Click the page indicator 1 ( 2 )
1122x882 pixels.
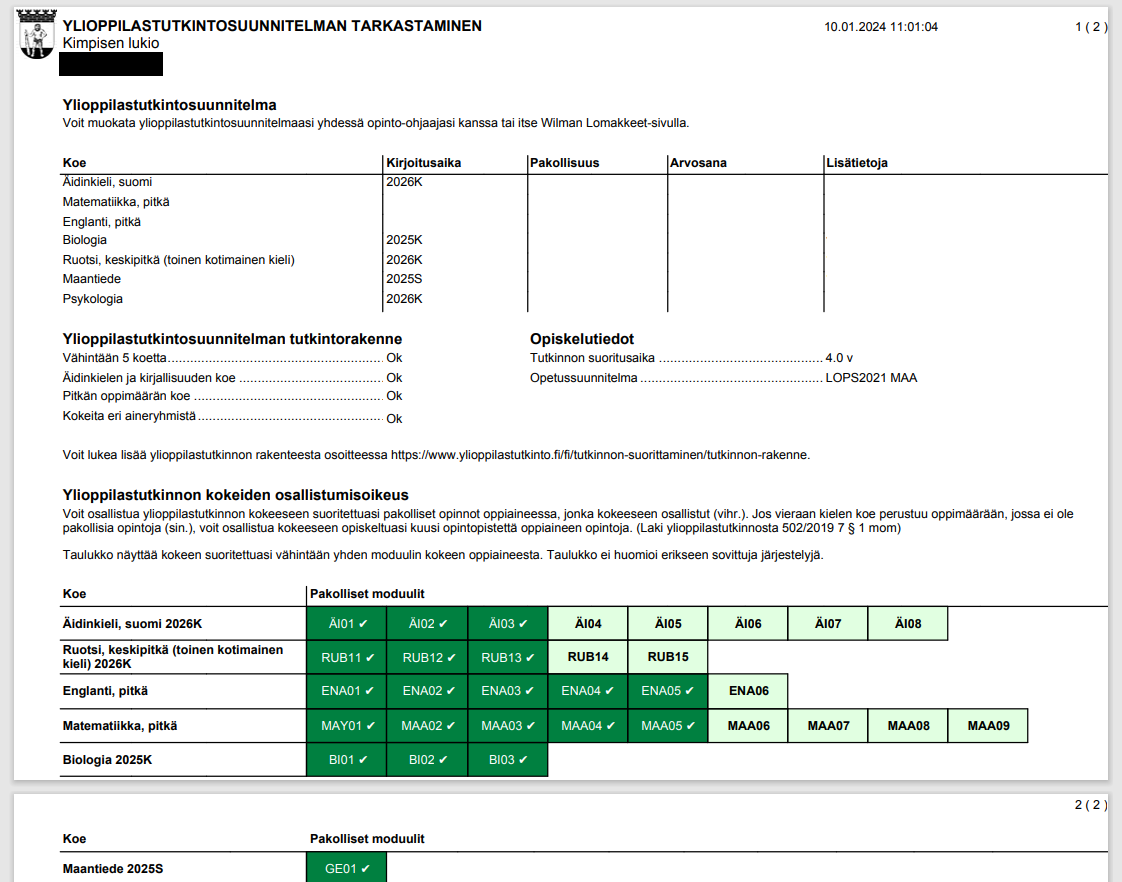[x=1091, y=26]
